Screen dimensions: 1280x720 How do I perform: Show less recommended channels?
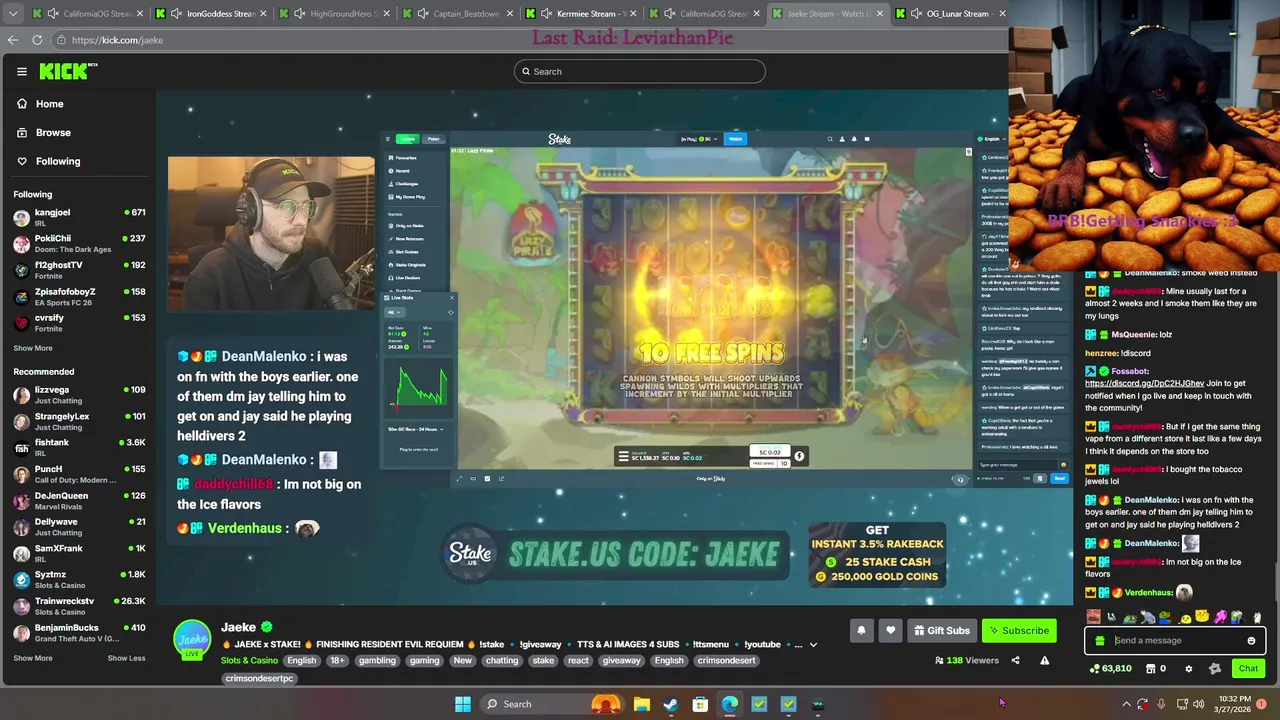click(126, 658)
